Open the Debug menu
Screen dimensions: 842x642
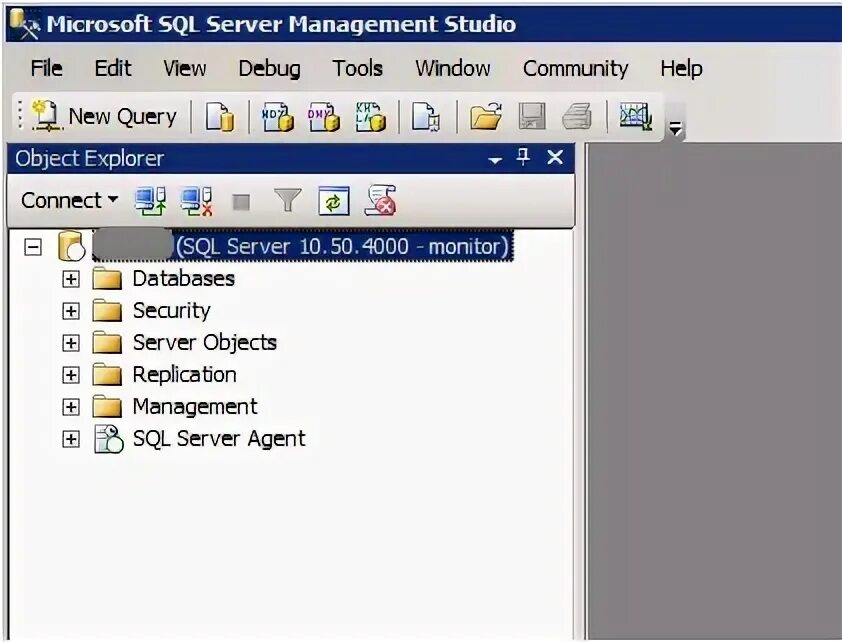coord(270,69)
